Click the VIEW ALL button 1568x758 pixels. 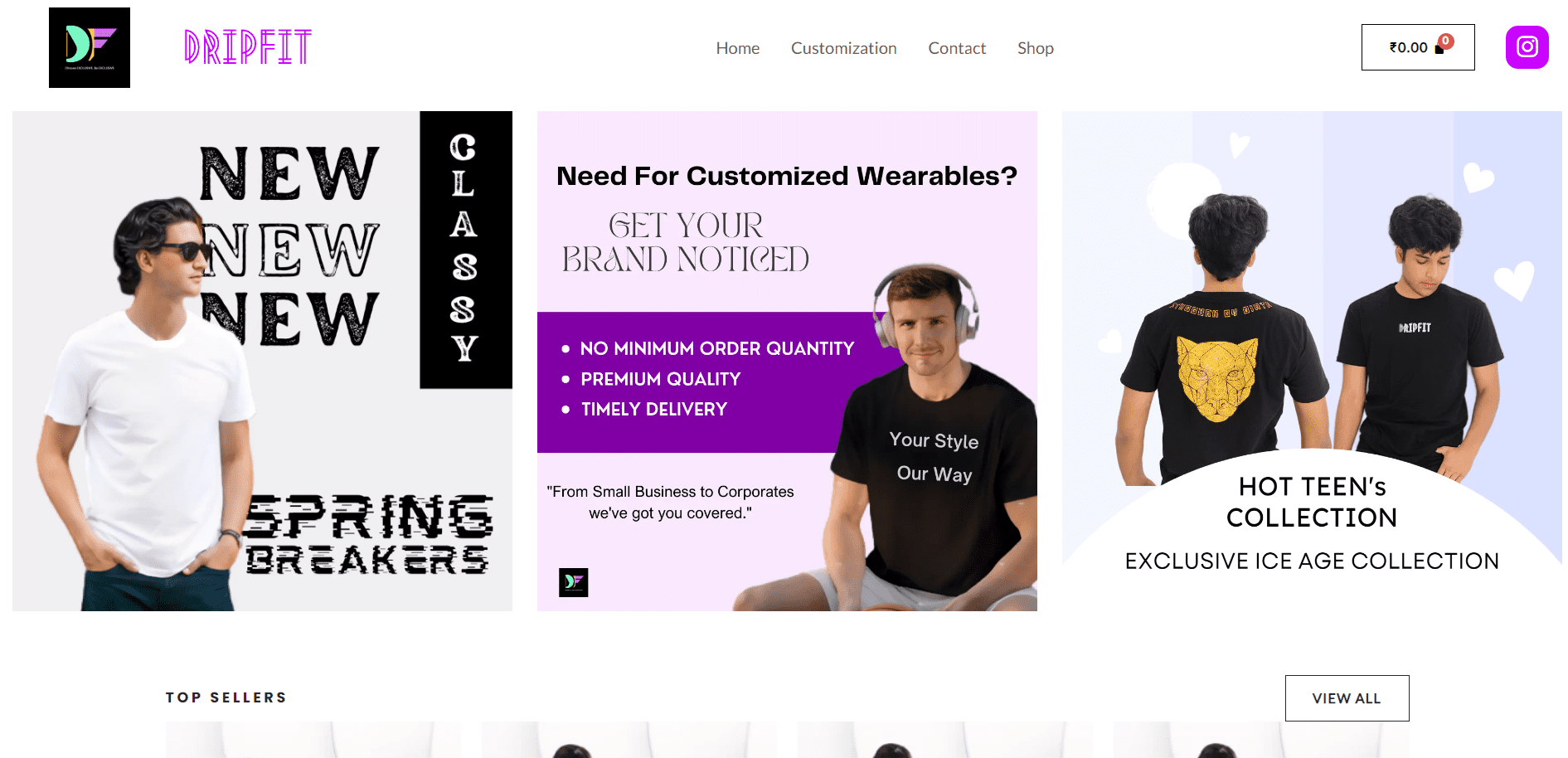(1347, 698)
